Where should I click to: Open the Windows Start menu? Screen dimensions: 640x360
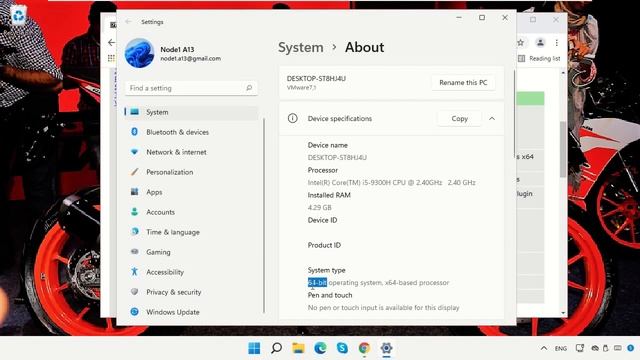[x=254, y=348]
